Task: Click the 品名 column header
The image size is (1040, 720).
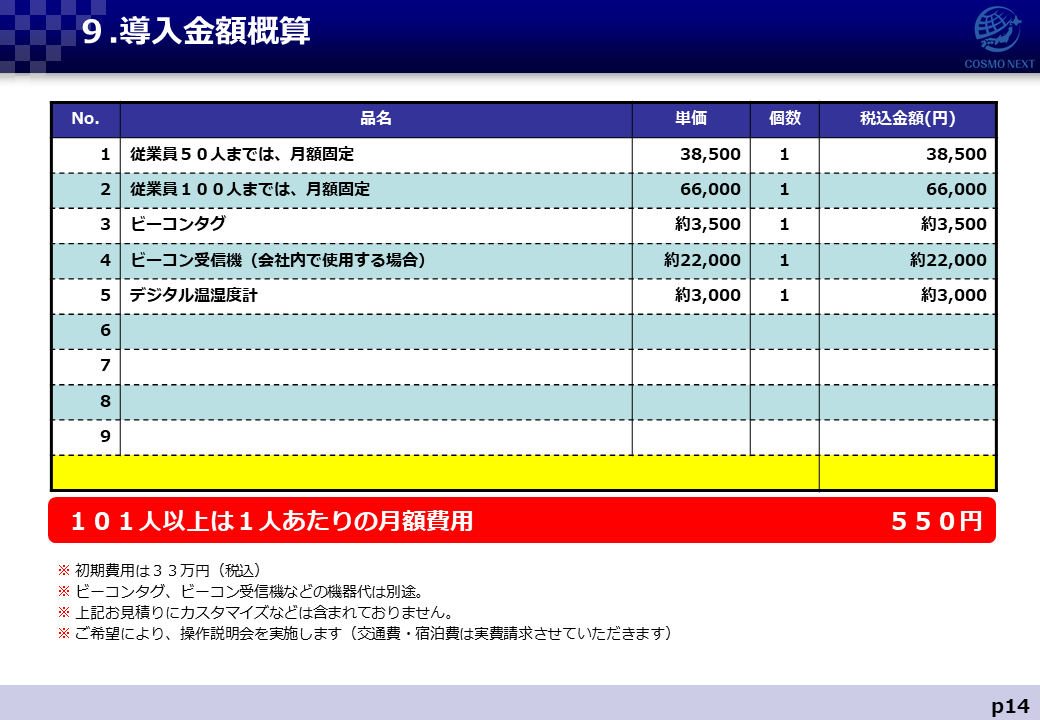Action: tap(376, 119)
